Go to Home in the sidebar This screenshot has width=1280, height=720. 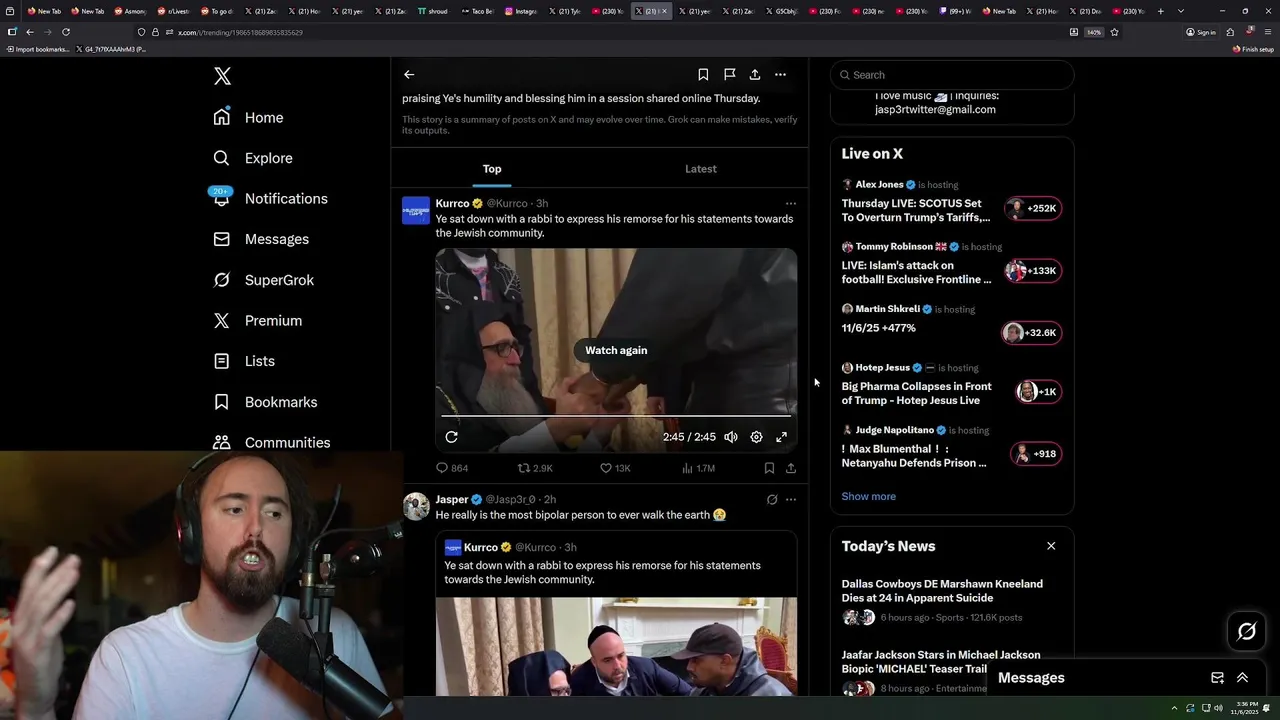tap(249, 117)
